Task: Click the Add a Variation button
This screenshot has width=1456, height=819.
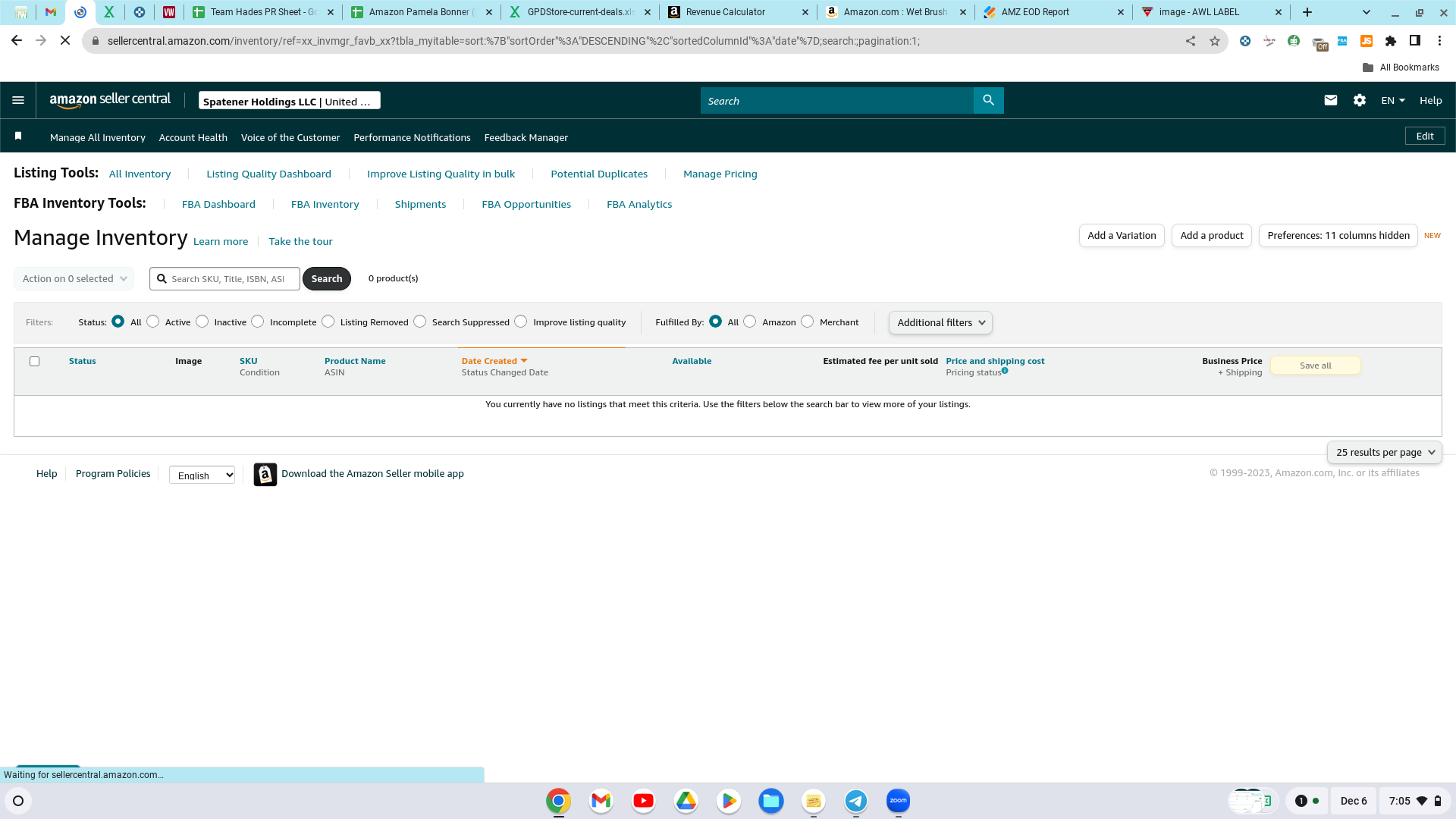Action: click(x=1122, y=235)
